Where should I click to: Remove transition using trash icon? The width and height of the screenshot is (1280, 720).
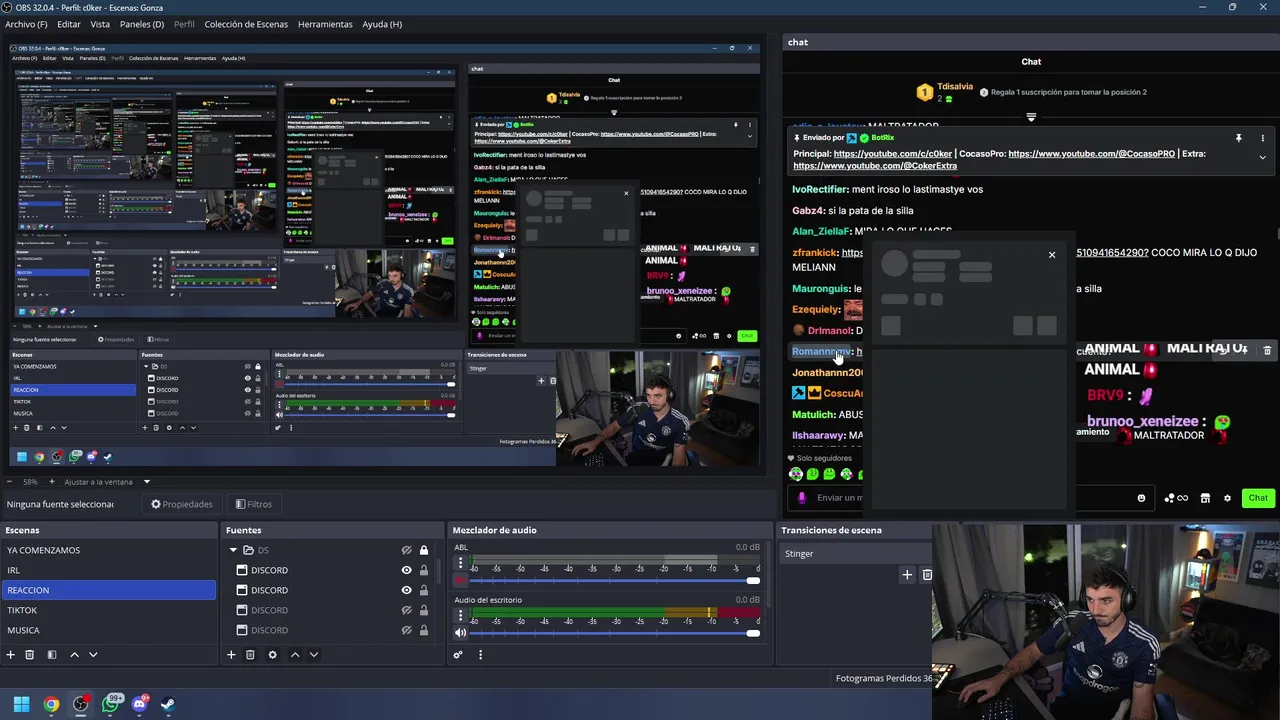927,574
